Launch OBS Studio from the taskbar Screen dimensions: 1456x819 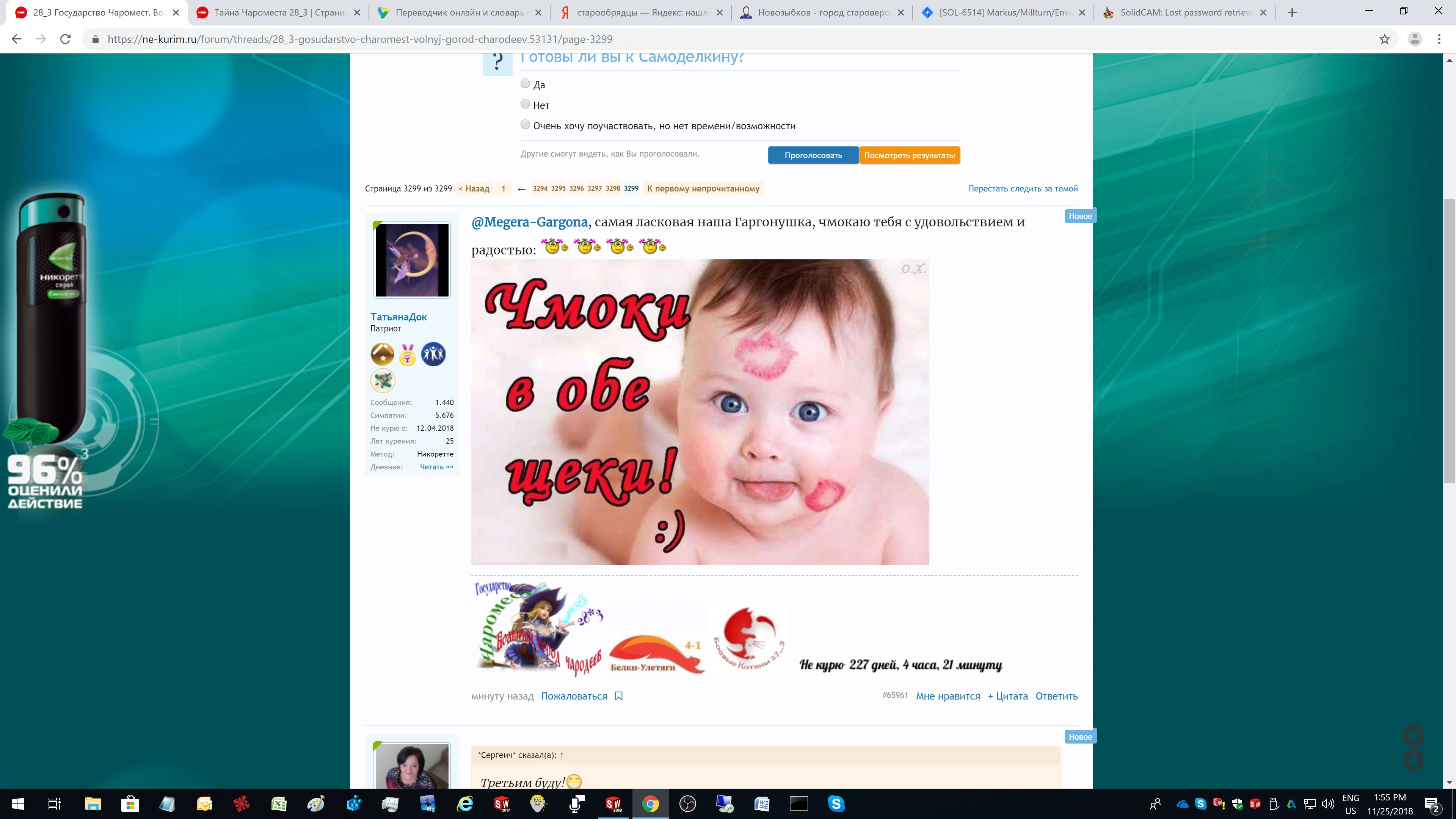pos(687,804)
